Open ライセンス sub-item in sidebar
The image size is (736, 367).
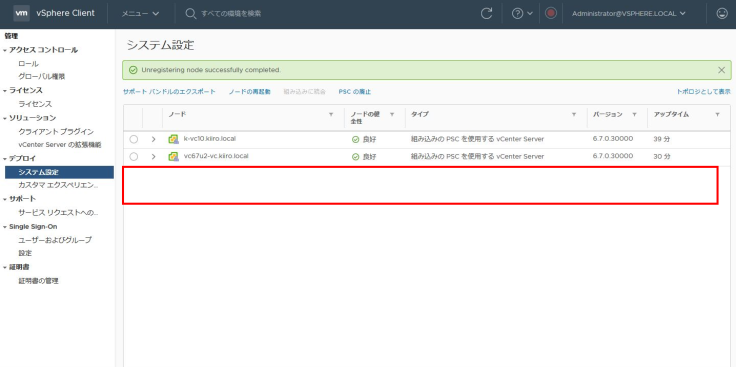35,104
